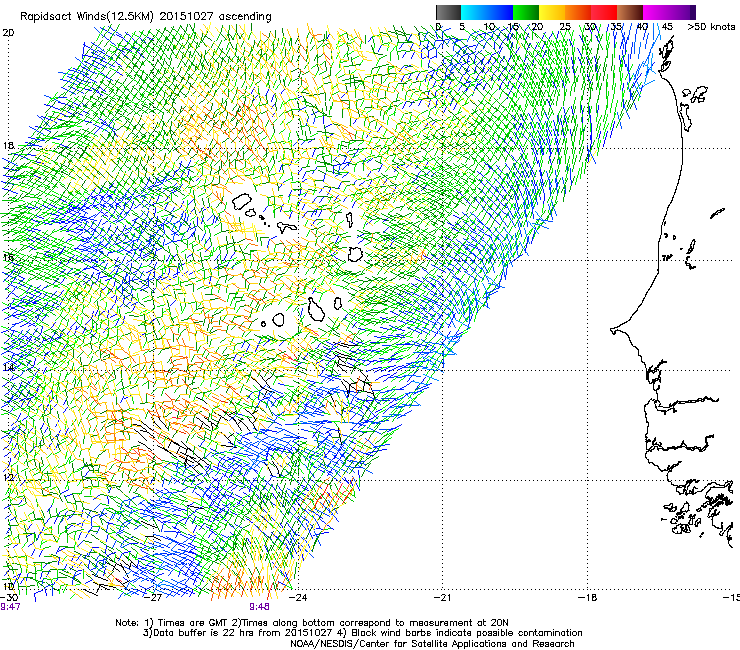The height and width of the screenshot is (650, 740).
Task: Click the note 'Black wind barbs indicate possible contamination'
Action: click(467, 633)
